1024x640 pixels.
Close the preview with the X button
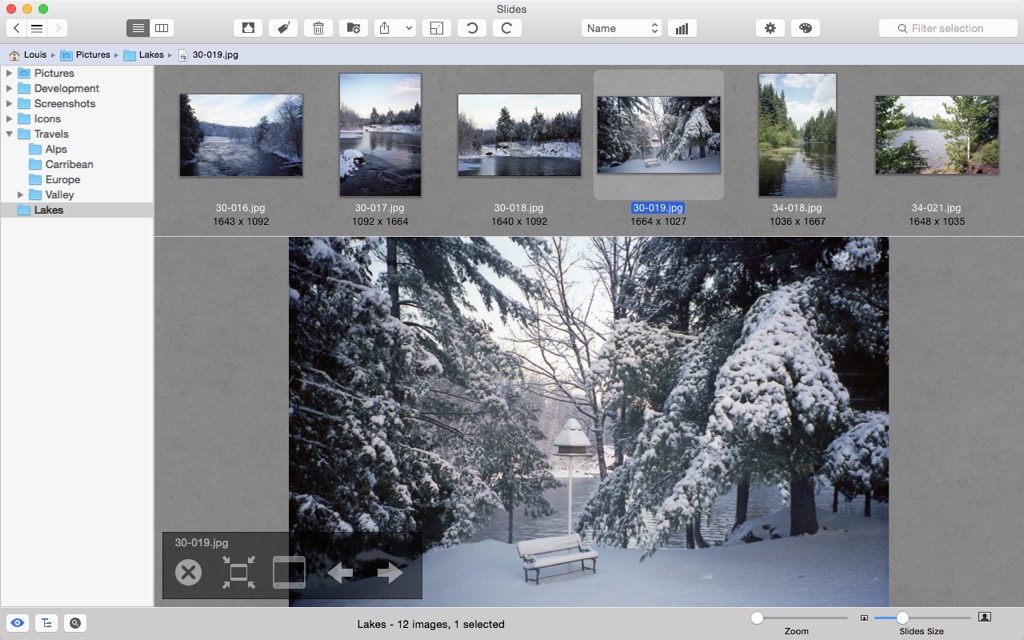(x=188, y=573)
